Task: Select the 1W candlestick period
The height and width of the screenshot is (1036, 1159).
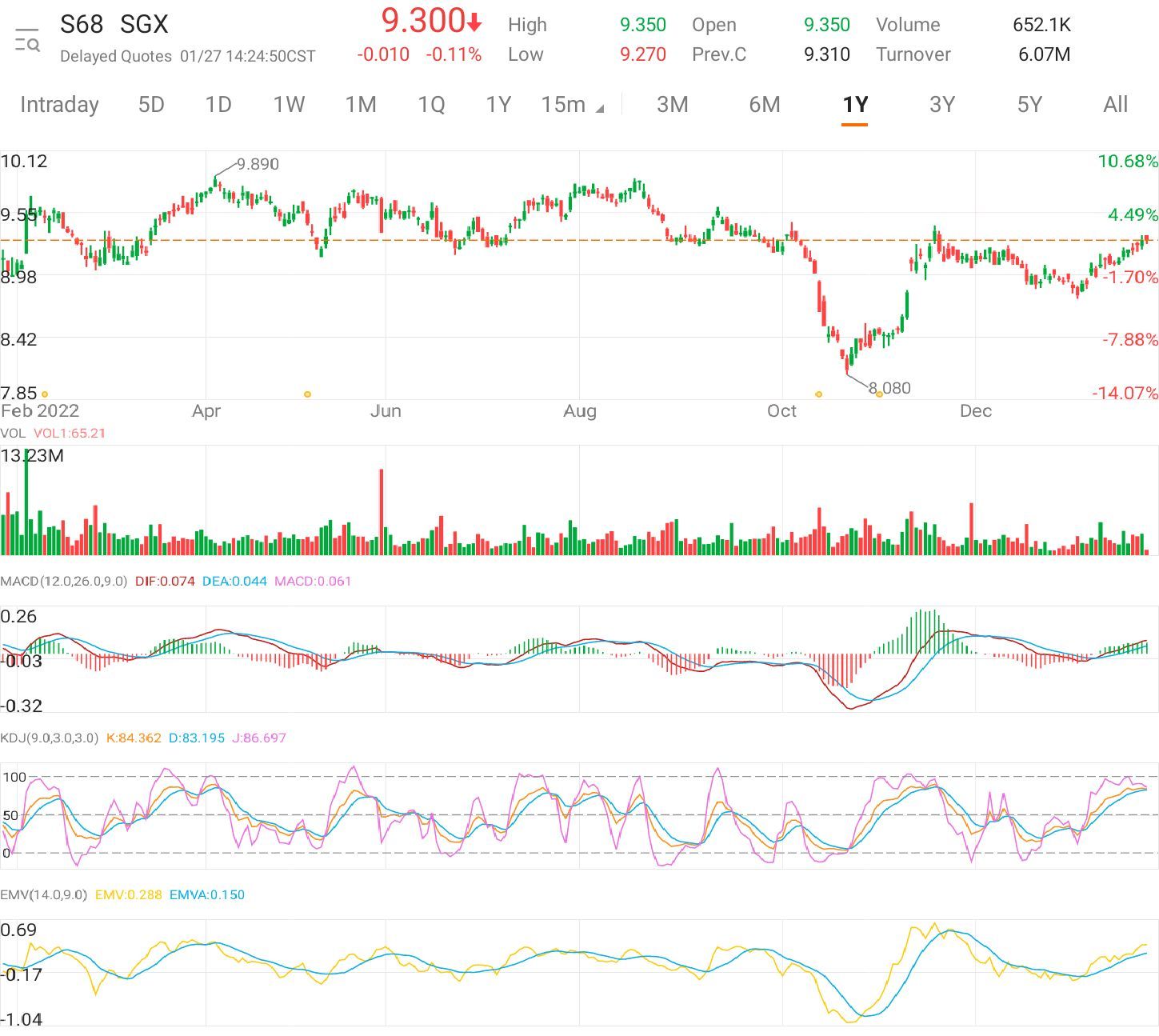Action: (289, 105)
